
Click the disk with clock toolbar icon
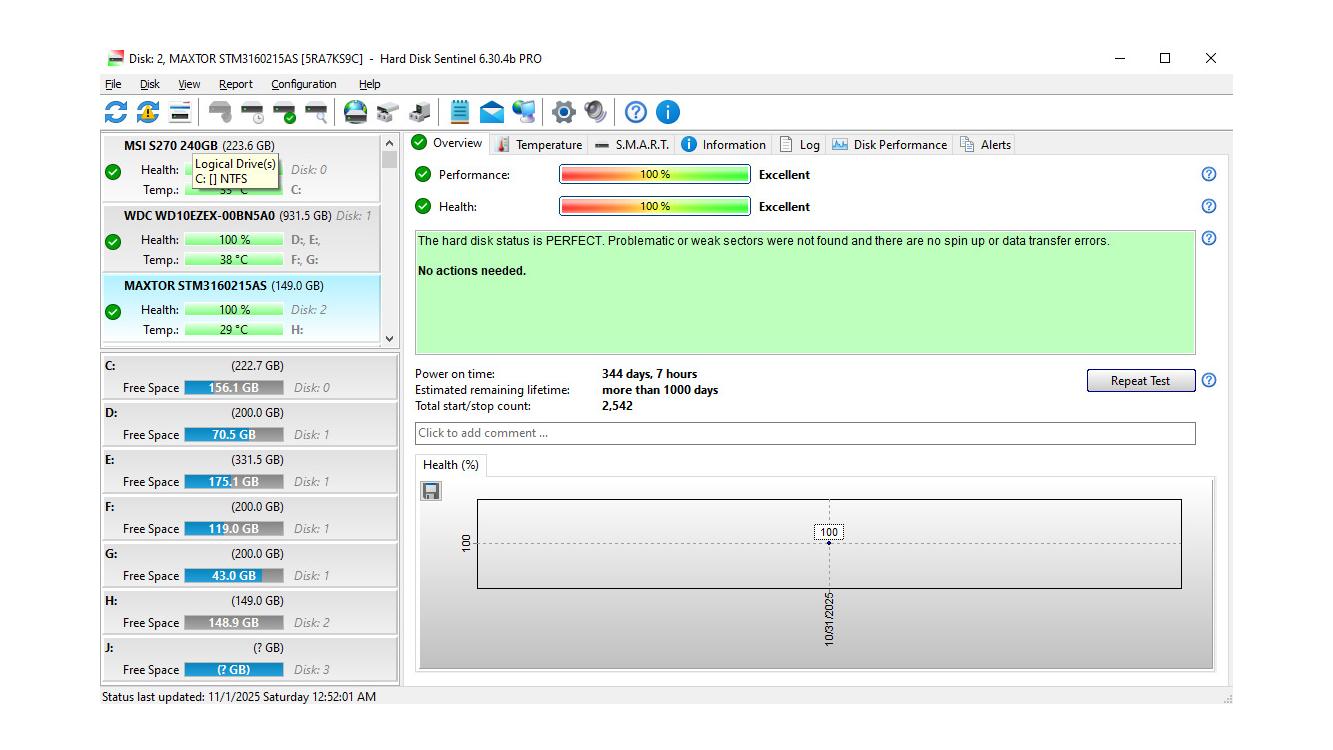(x=252, y=112)
